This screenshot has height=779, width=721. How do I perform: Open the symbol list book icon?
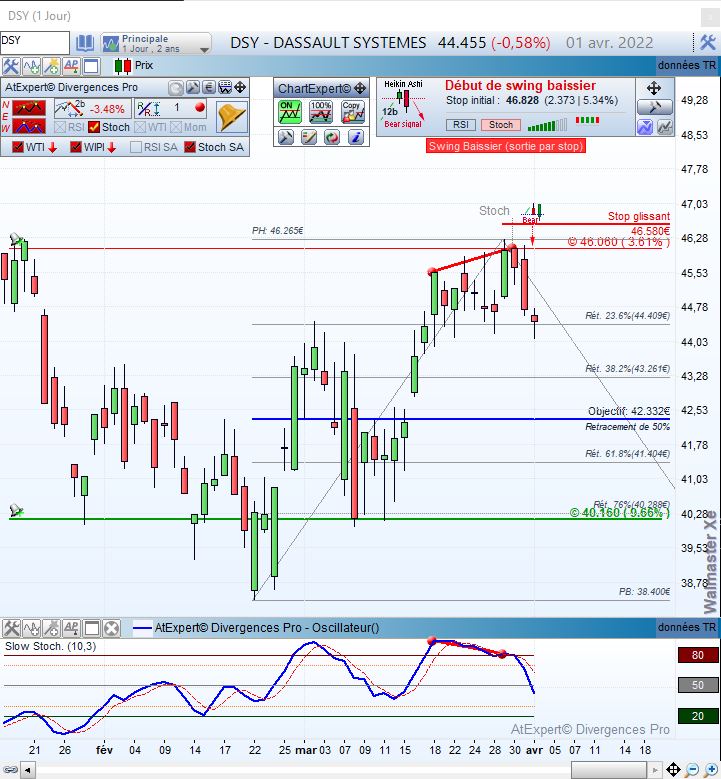pos(84,43)
